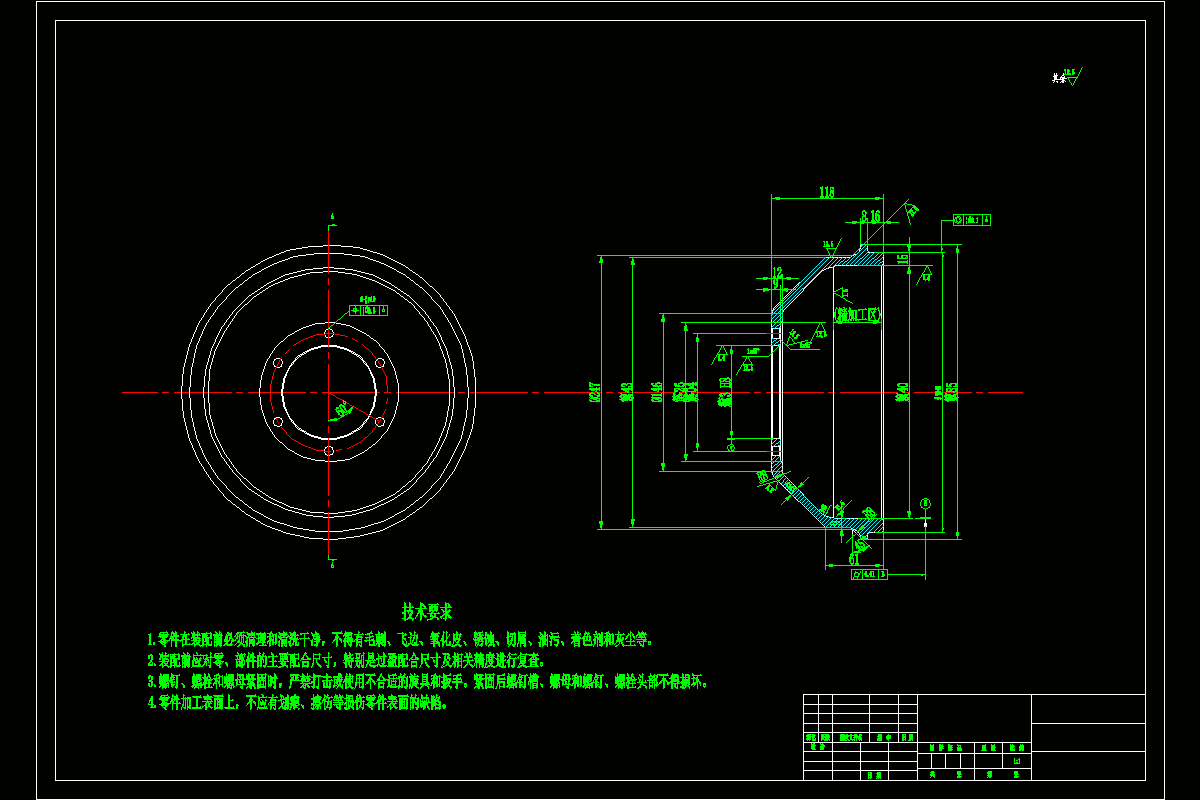1200x800 pixels.
Task: Click the Ø247 outer diameter dimension
Action: pos(595,391)
